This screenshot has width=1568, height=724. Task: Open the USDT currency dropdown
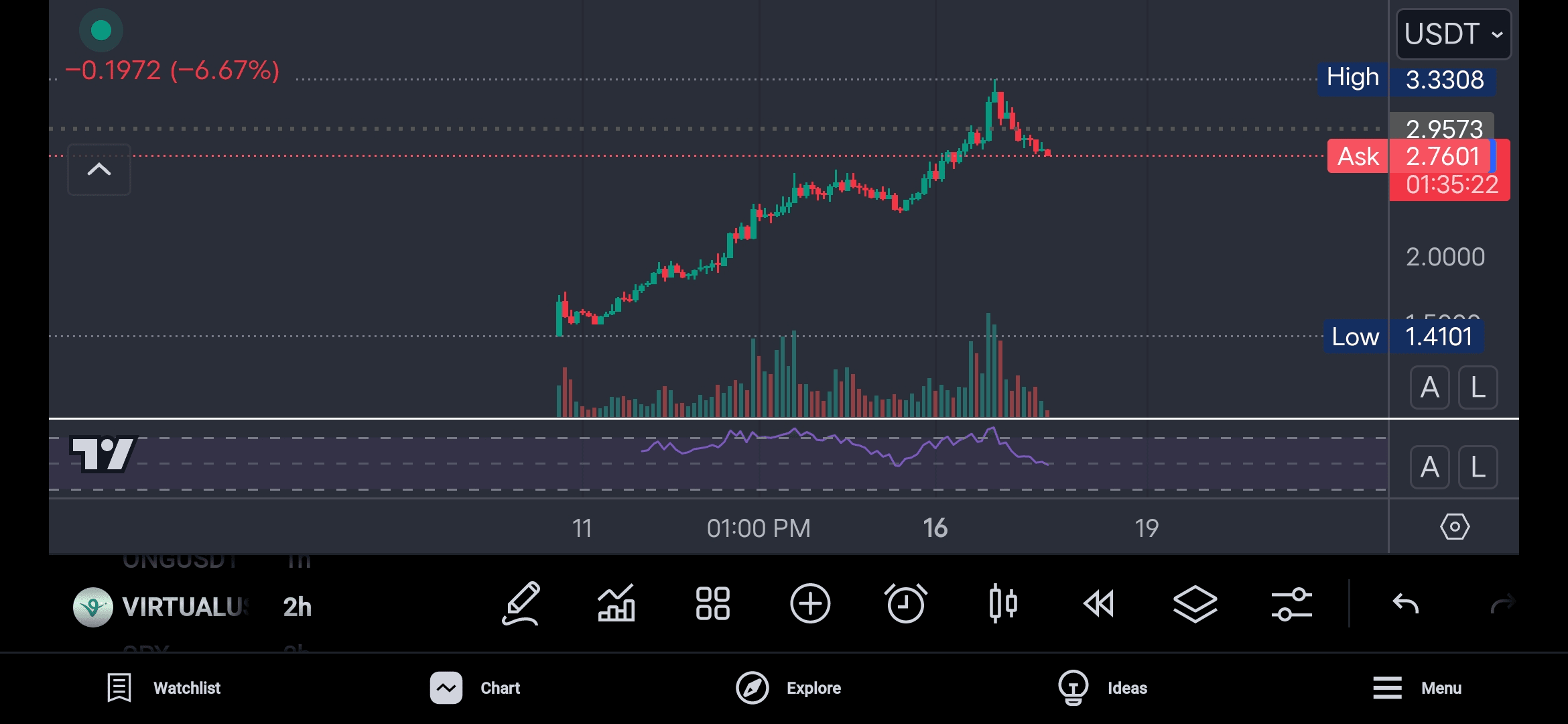click(x=1453, y=34)
